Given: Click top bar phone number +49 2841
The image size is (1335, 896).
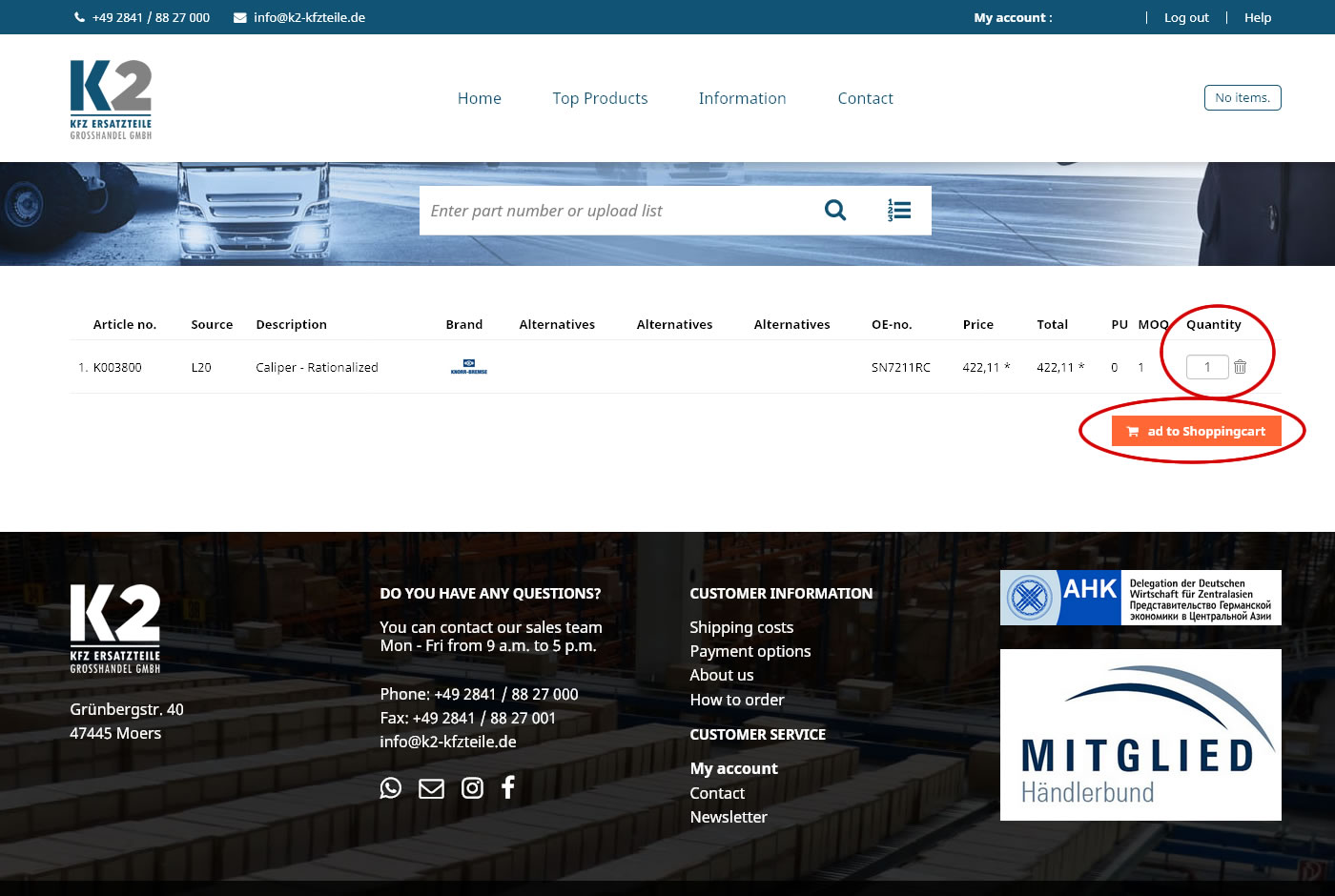Looking at the screenshot, I should tap(151, 17).
